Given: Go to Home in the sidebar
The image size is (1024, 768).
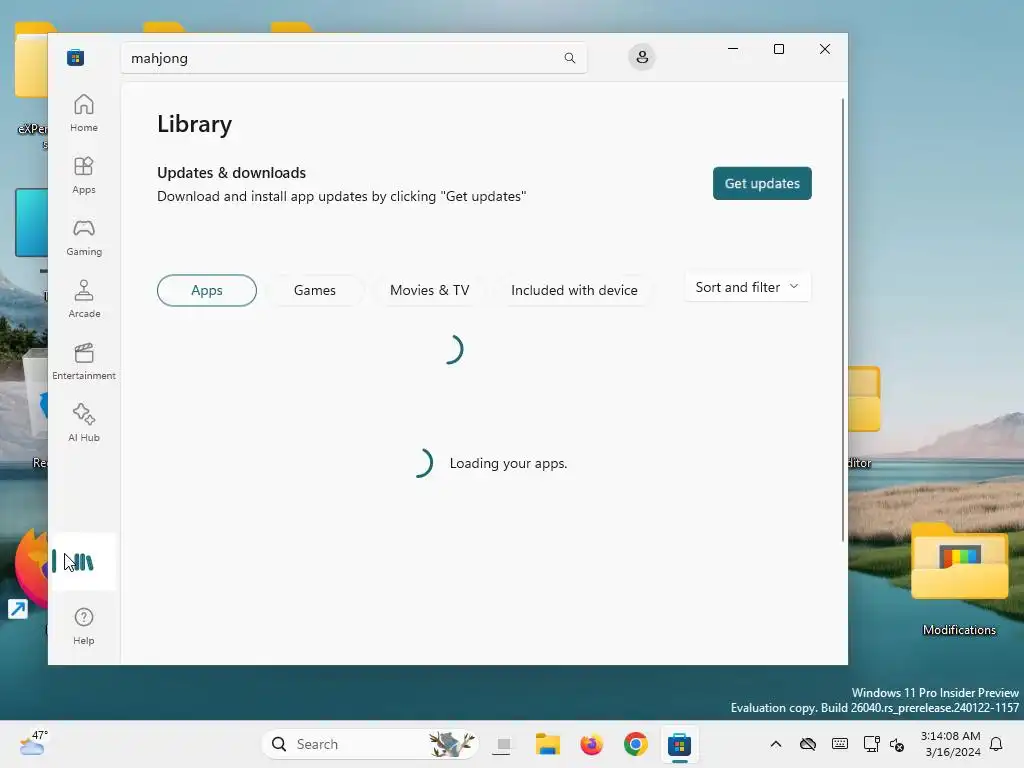Looking at the screenshot, I should [84, 113].
